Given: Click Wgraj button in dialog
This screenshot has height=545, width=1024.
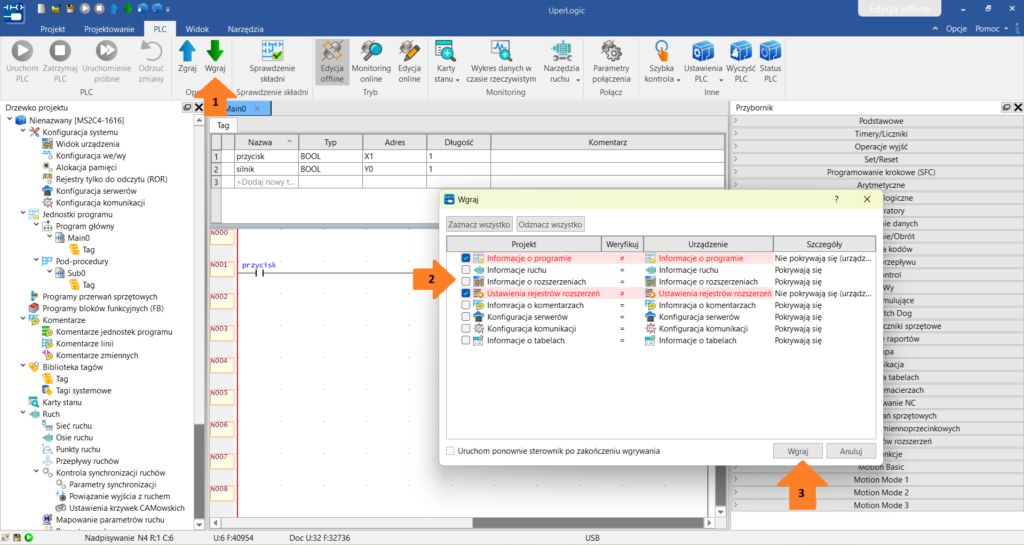Looking at the screenshot, I should coord(797,451).
